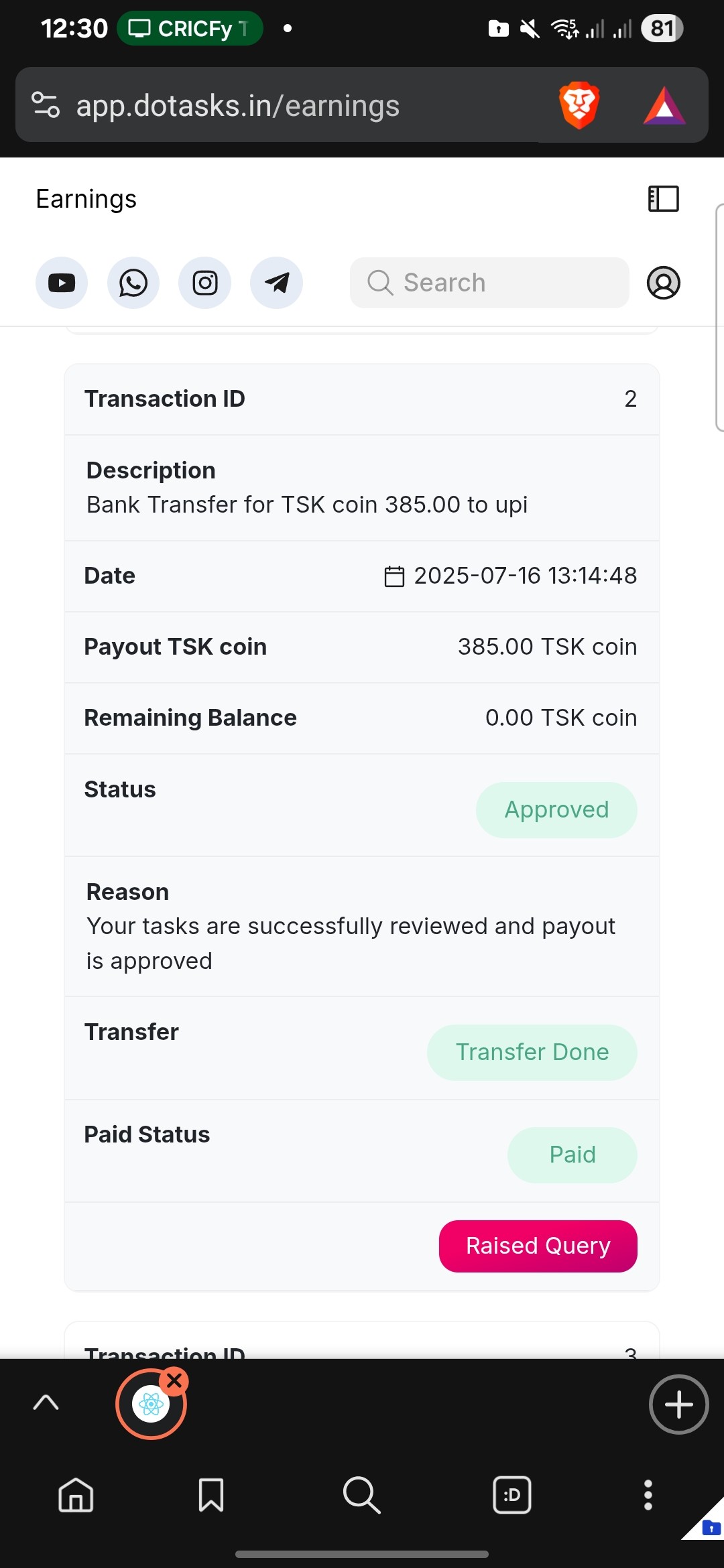Open Brave Shields lion icon
Screen dimensions: 724x1568
pos(579,105)
